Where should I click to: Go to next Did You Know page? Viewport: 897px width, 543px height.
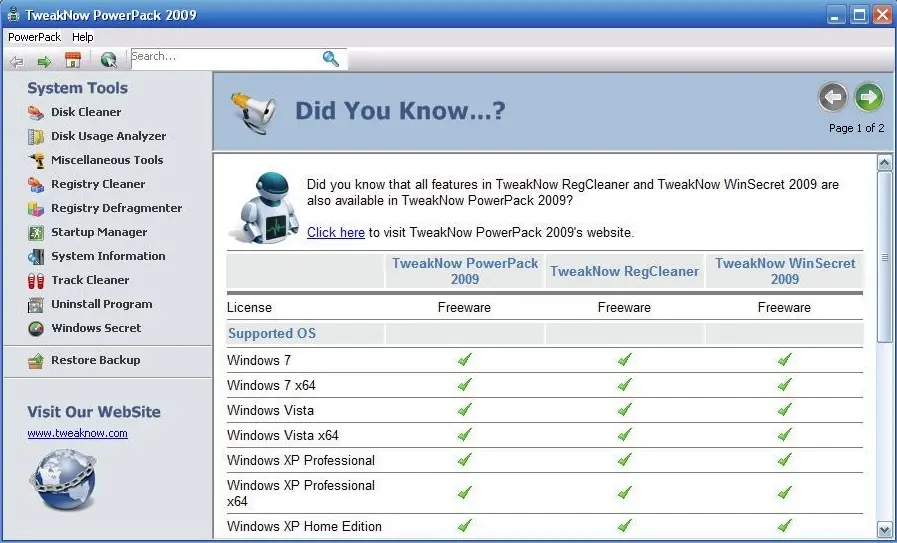tap(868, 97)
